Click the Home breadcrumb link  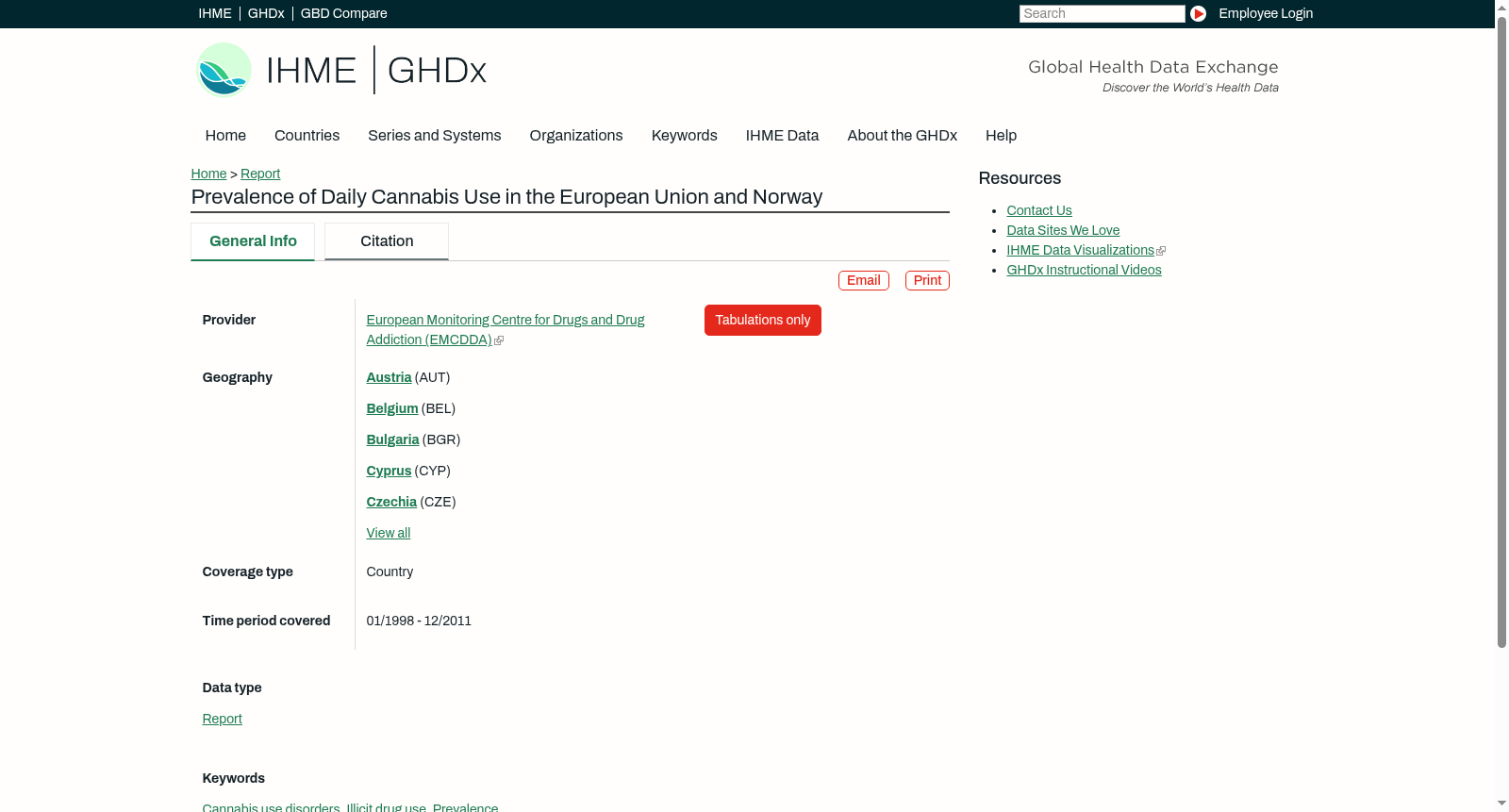[x=208, y=174]
